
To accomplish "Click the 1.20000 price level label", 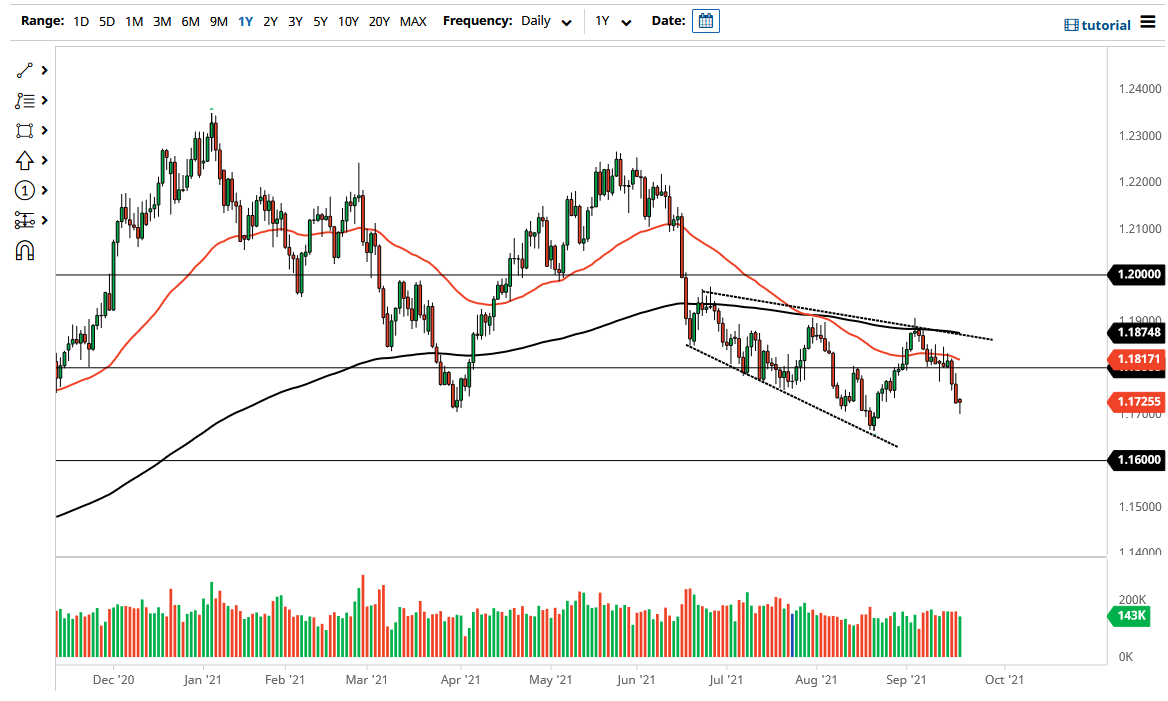I will click(x=1136, y=274).
